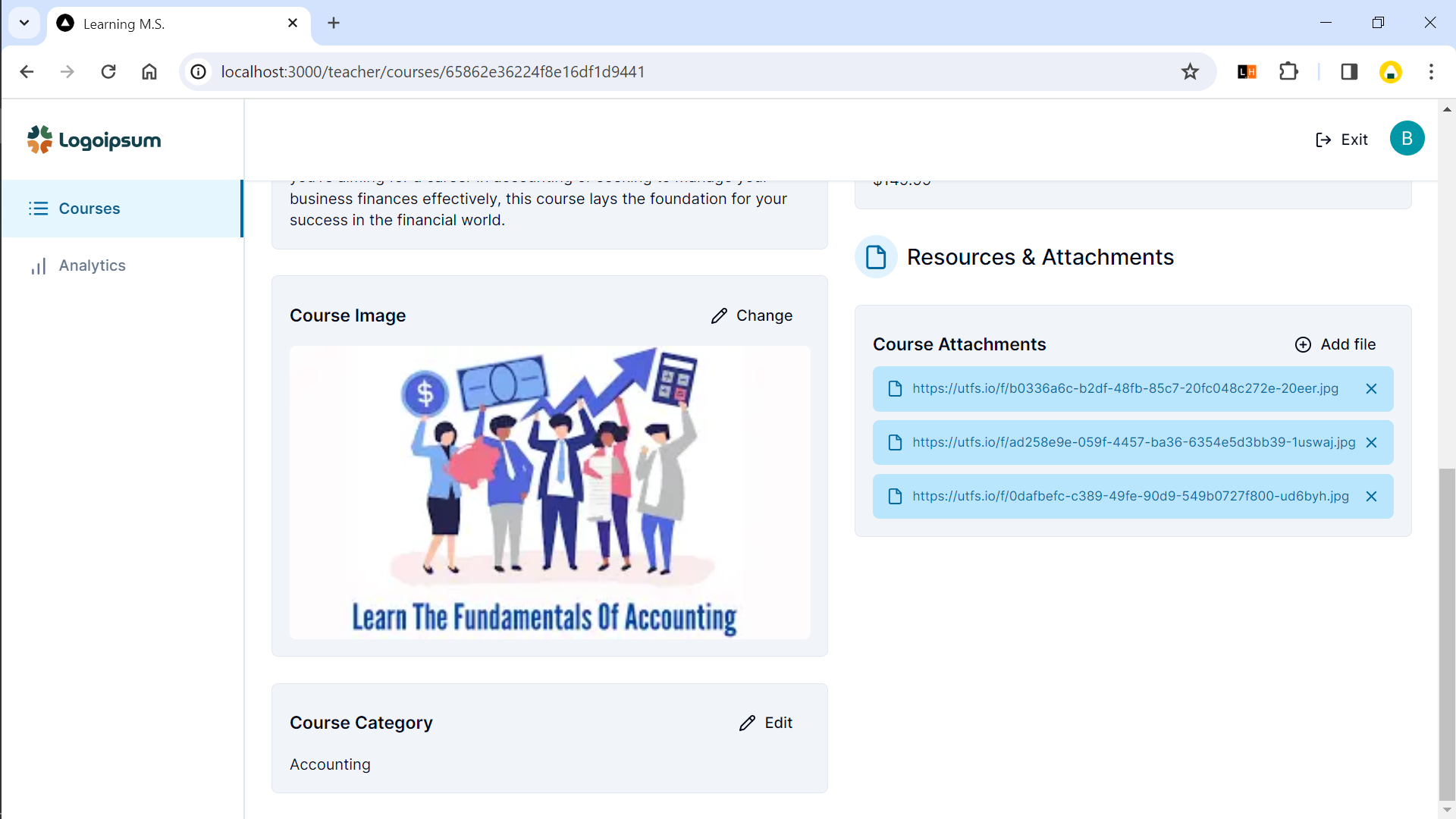Click the accounting course image thumbnail

549,492
